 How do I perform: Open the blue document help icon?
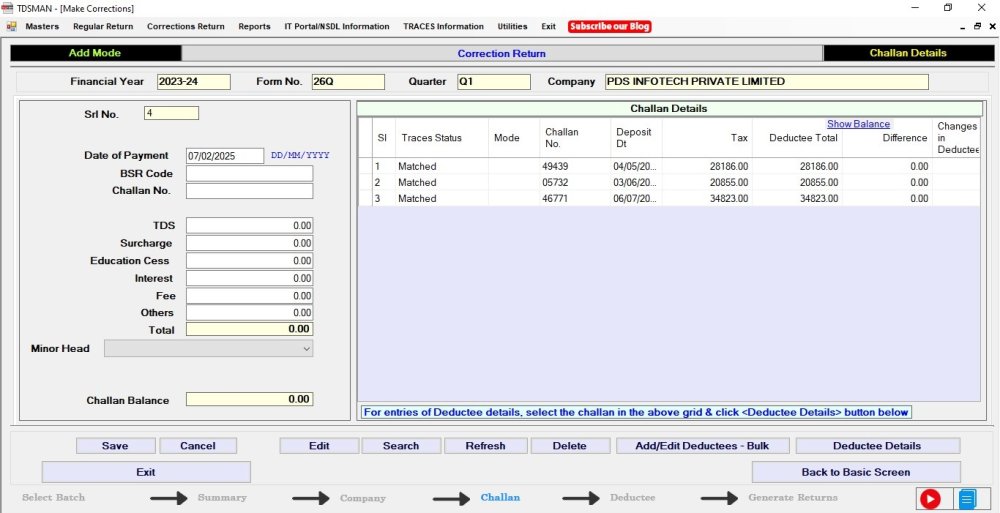967,498
